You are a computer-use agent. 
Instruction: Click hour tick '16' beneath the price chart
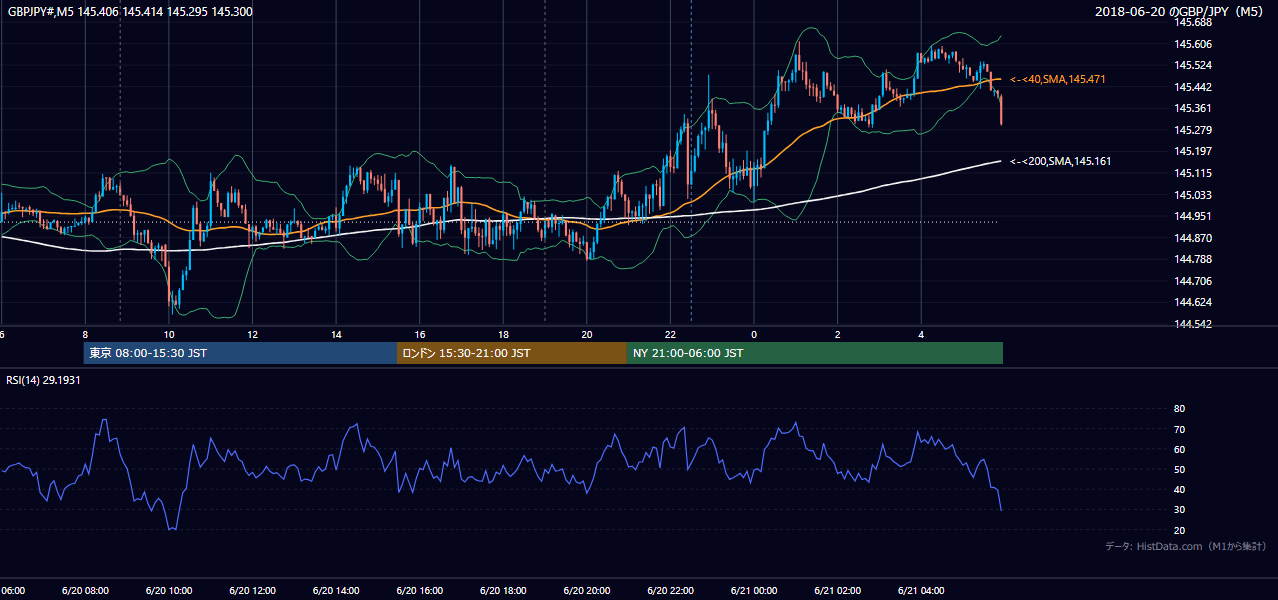(x=420, y=335)
